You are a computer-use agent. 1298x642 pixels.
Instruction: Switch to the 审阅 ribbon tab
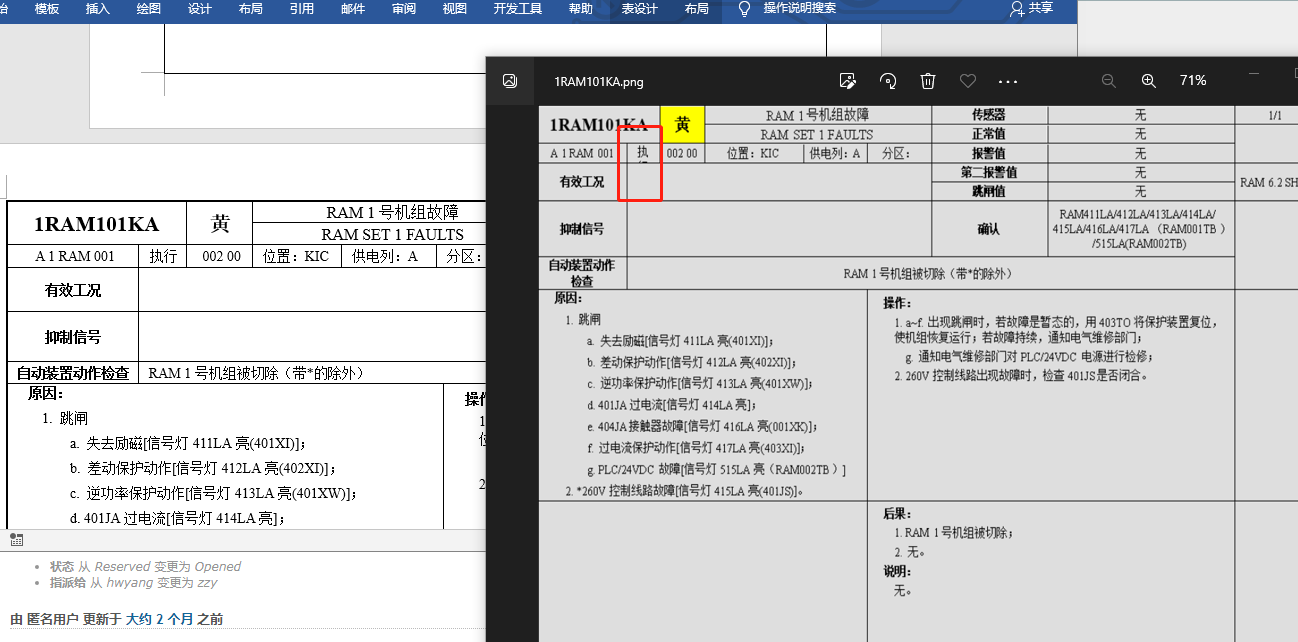coord(404,9)
